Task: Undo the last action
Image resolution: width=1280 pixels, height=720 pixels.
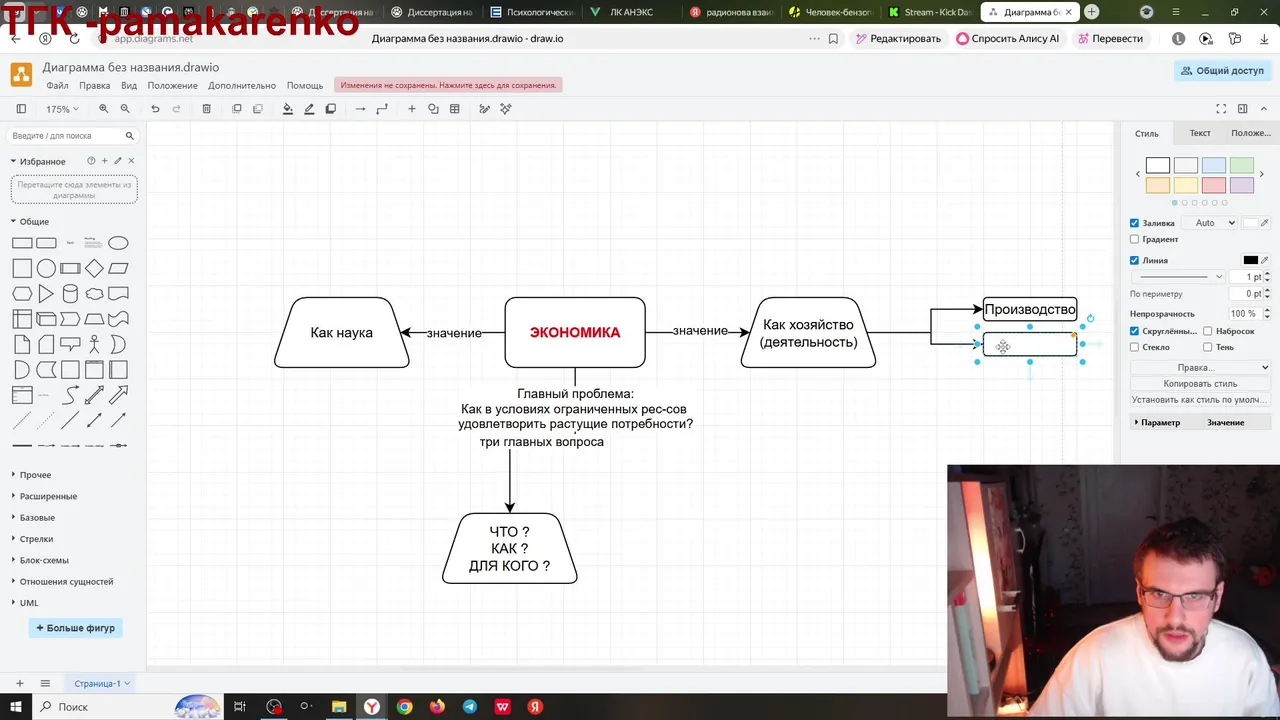Action: [155, 109]
